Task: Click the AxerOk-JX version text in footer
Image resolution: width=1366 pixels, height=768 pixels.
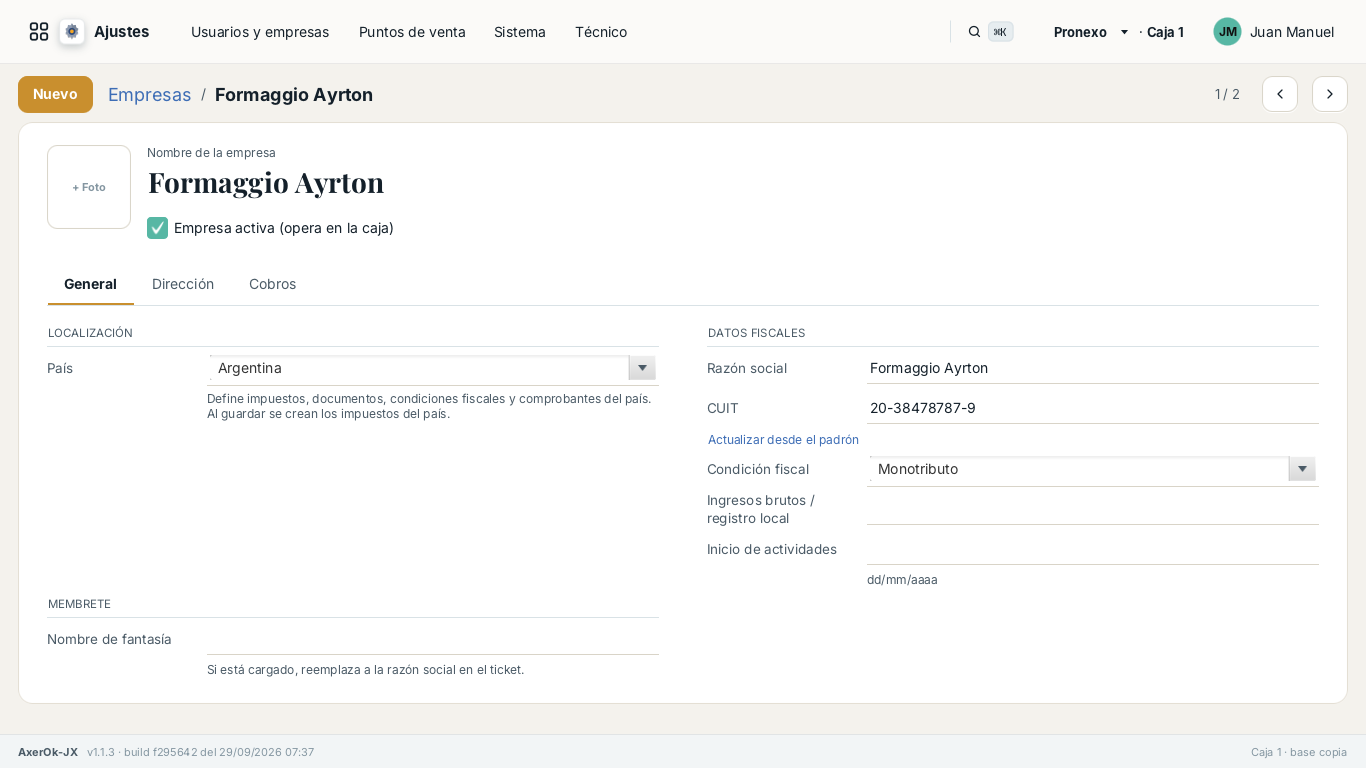Action: coord(166,752)
